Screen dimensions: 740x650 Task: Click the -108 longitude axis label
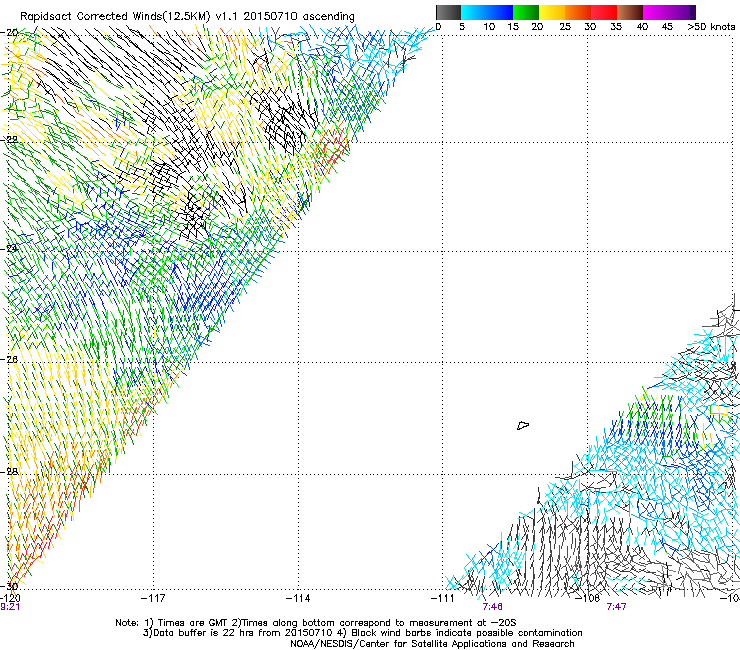click(588, 598)
